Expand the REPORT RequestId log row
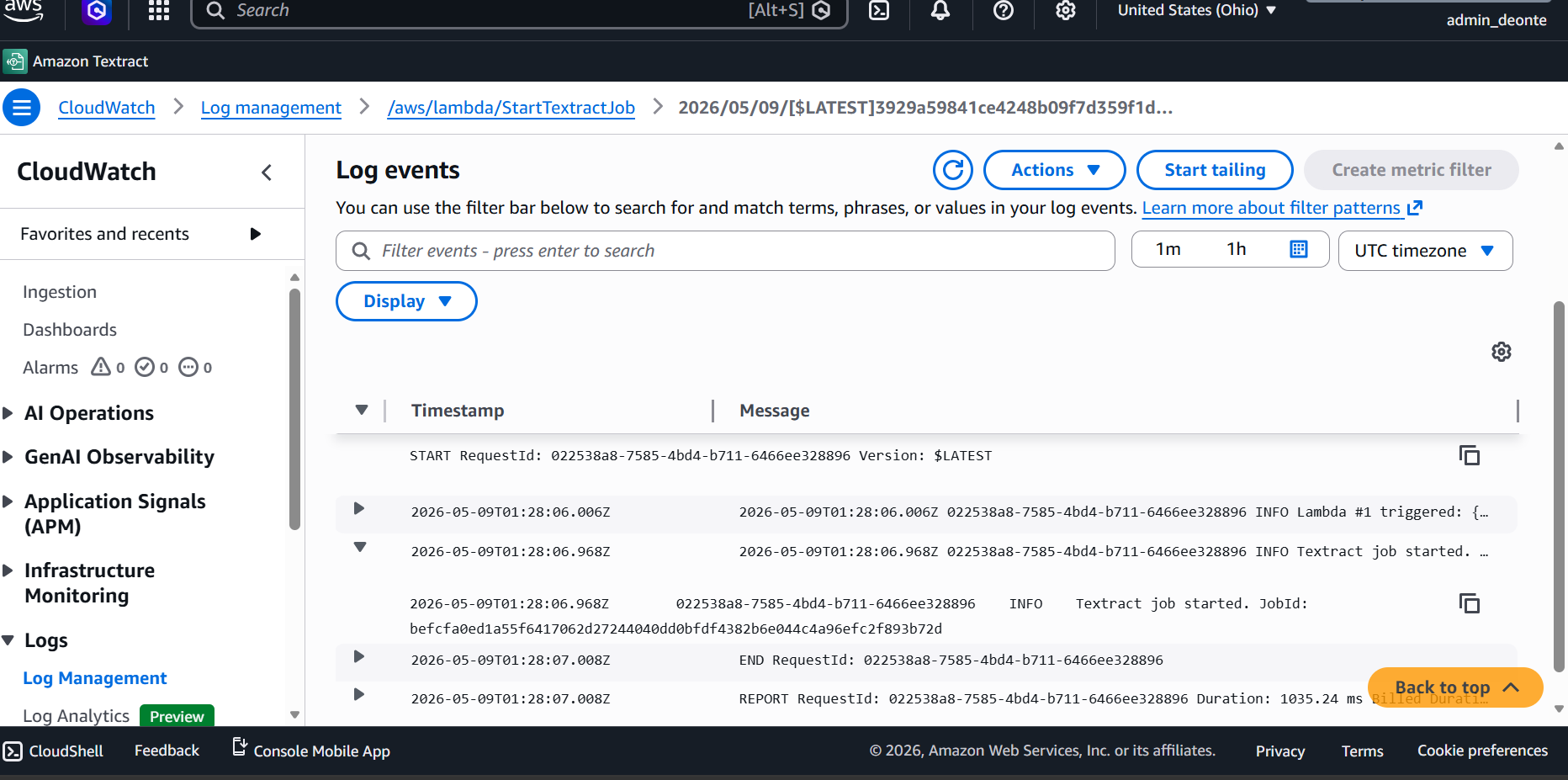The width and height of the screenshot is (1568, 780). 359,694
